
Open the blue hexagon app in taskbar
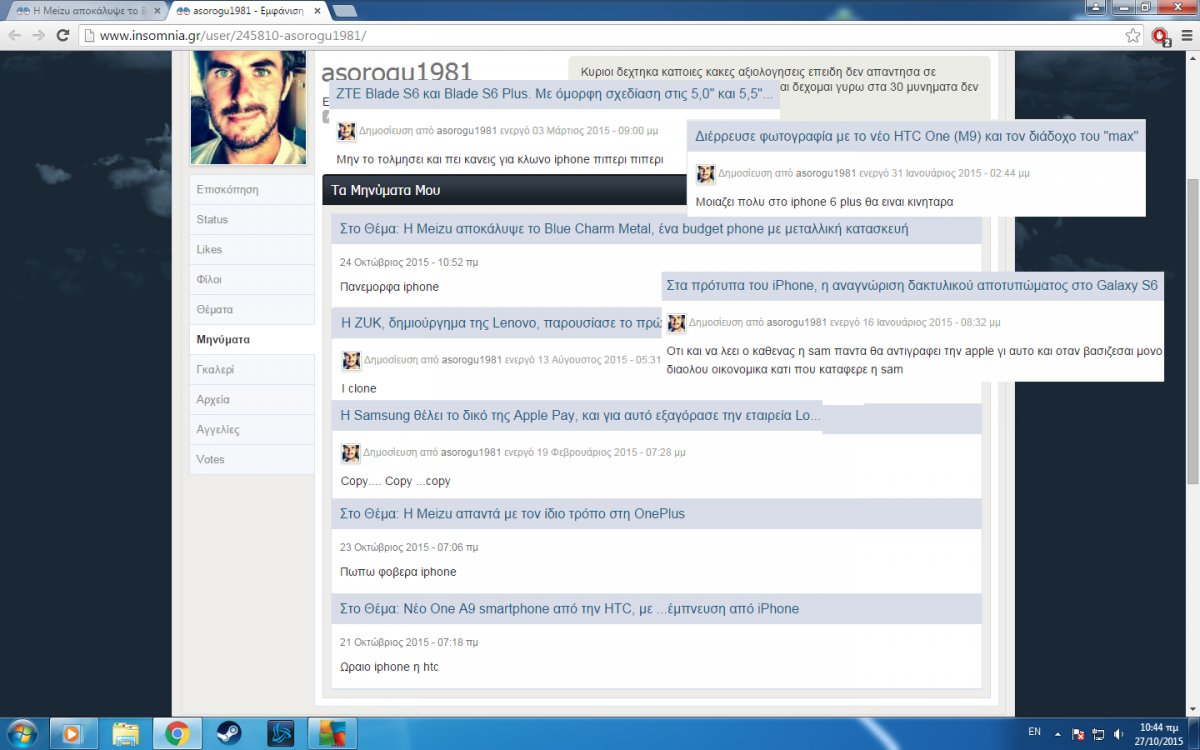282,733
